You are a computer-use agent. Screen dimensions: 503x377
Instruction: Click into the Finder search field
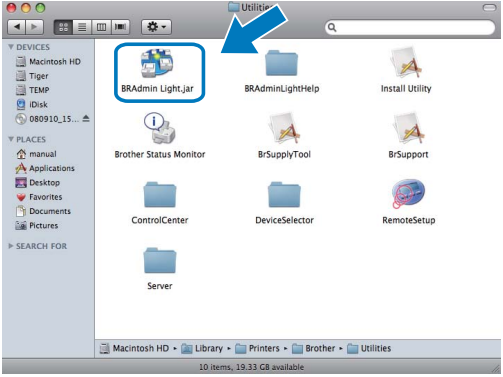(410, 27)
